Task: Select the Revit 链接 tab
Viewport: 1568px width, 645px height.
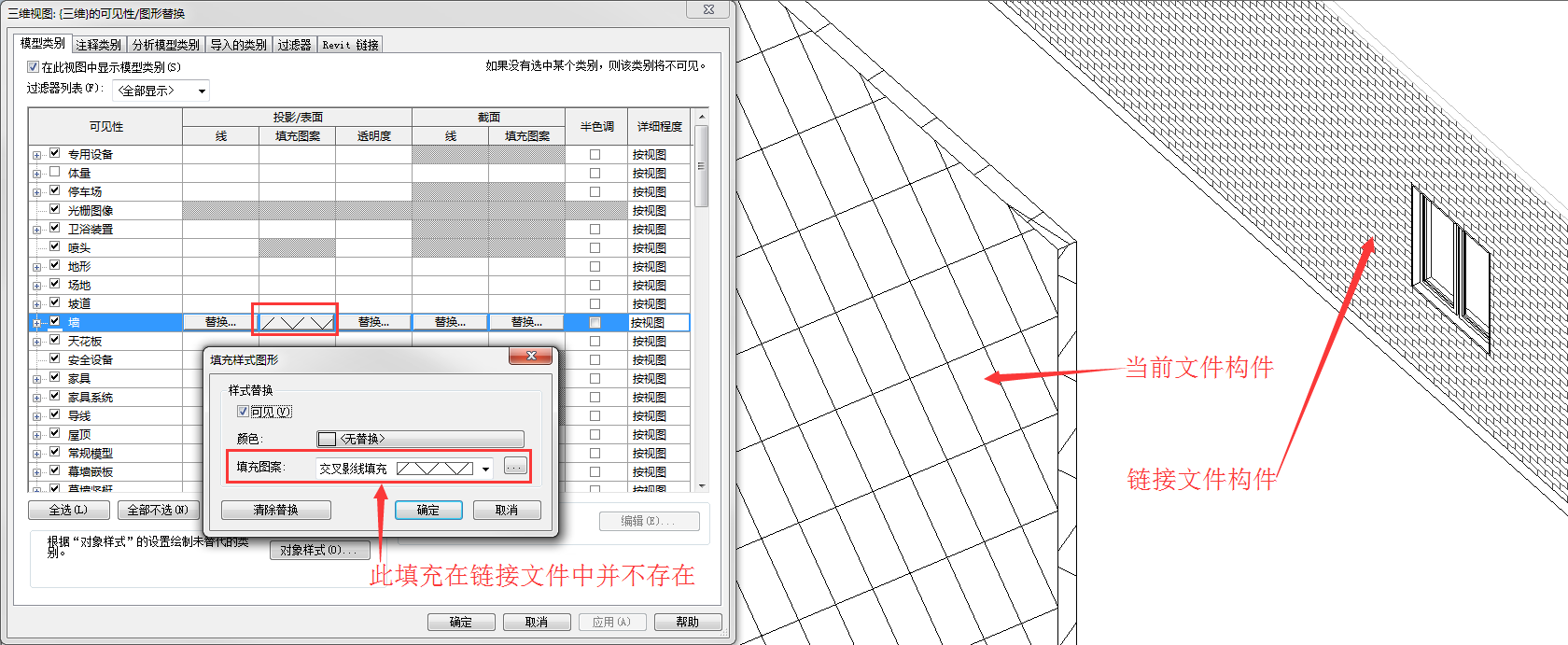Action: [x=350, y=45]
